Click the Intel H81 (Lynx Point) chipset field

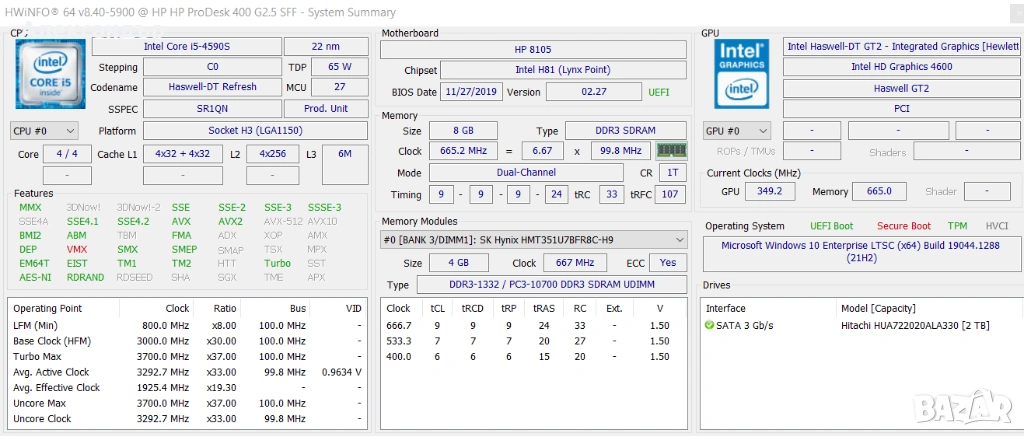[x=563, y=70]
